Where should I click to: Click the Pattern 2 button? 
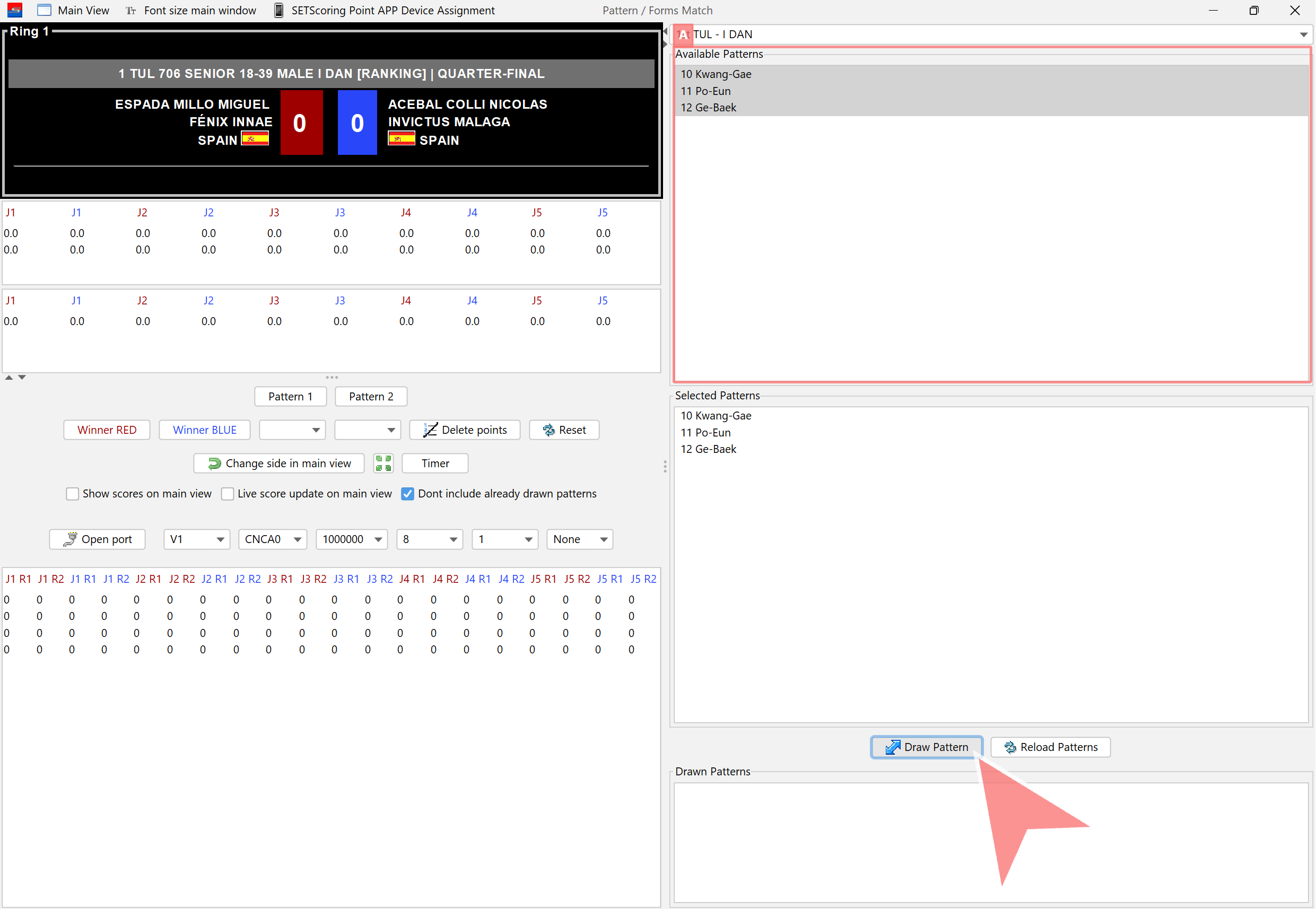(371, 396)
